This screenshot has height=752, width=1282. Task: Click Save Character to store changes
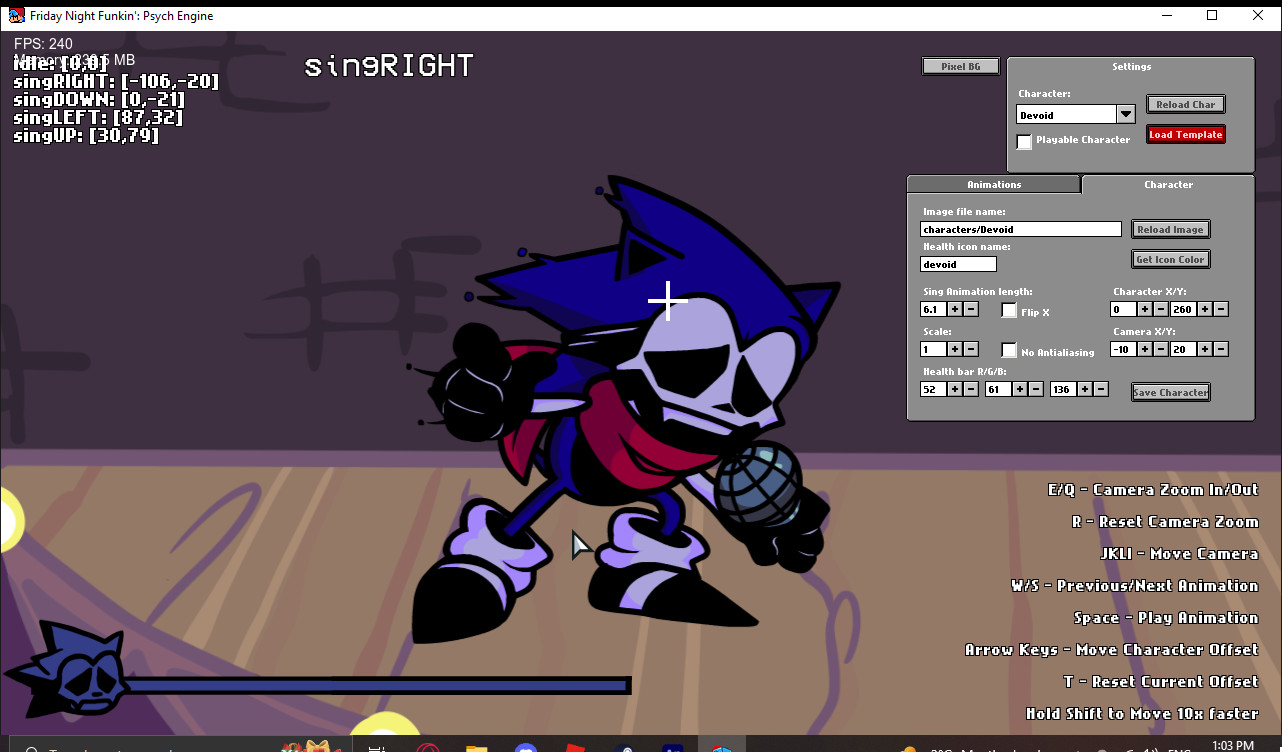1170,392
